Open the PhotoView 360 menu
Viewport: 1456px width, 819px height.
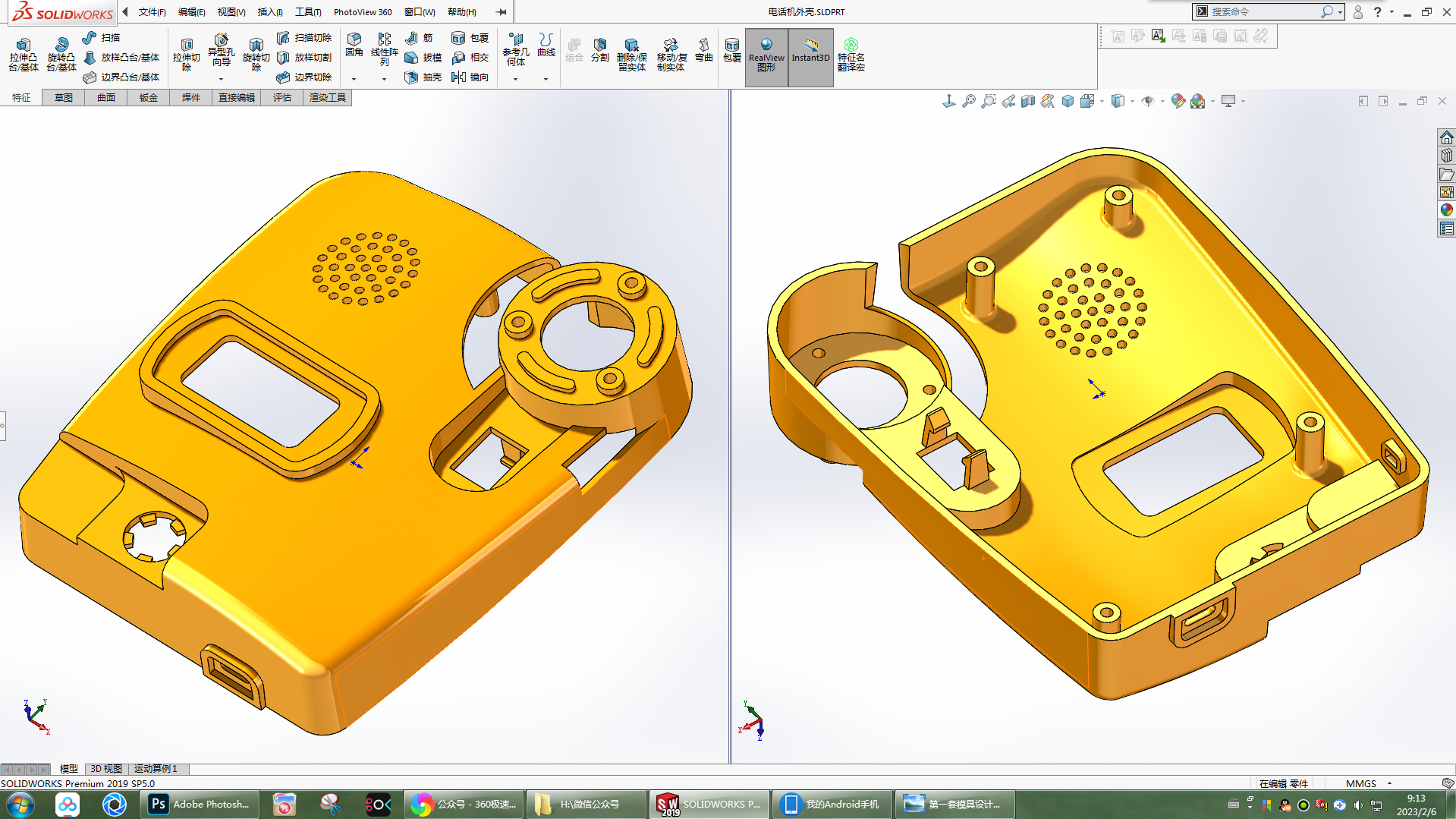[x=363, y=12]
